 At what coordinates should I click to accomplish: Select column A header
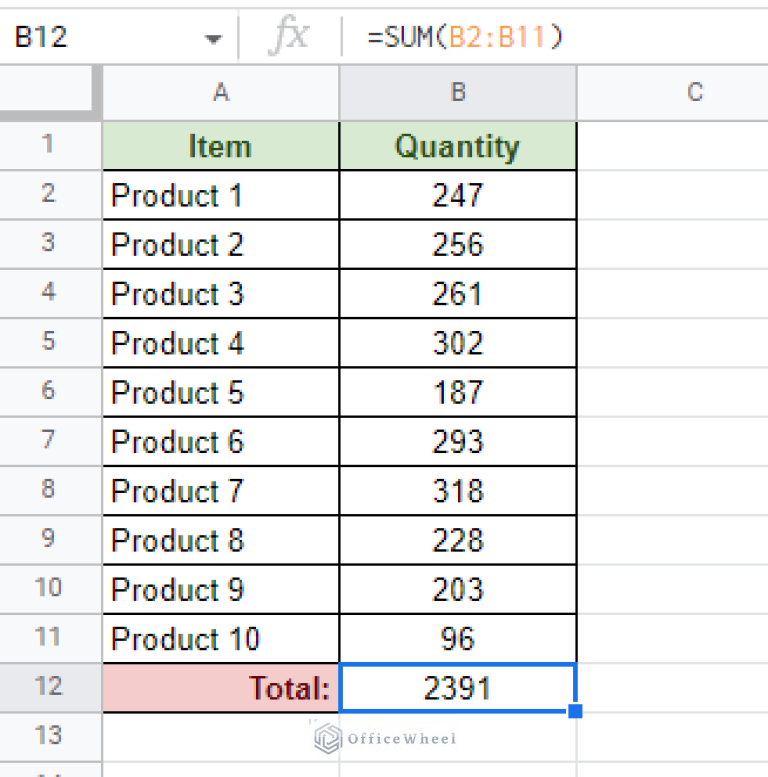pyautogui.click(x=220, y=93)
